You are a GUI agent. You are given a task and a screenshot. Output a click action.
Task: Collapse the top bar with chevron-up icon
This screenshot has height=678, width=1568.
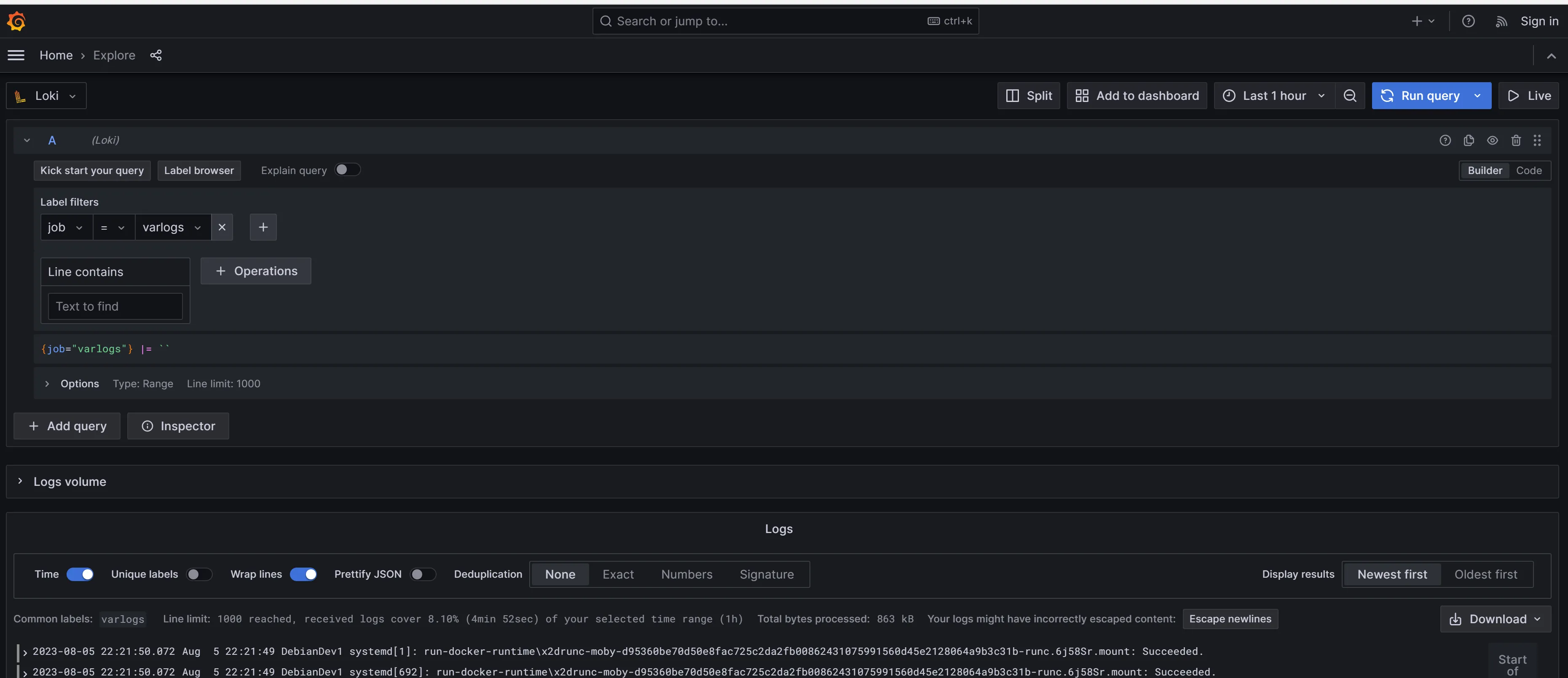[x=1551, y=55]
